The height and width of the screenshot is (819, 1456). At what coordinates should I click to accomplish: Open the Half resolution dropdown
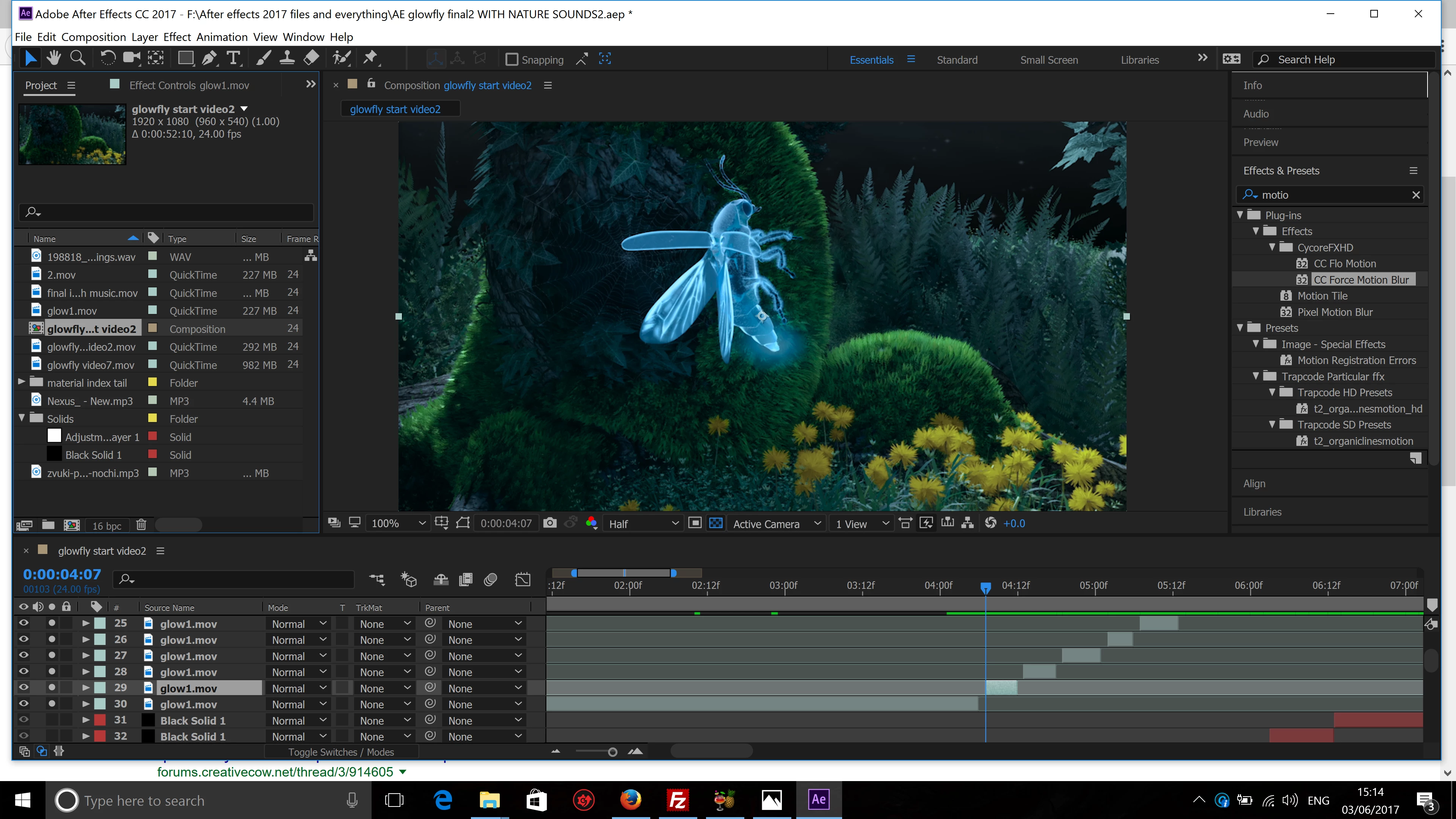[x=643, y=523]
